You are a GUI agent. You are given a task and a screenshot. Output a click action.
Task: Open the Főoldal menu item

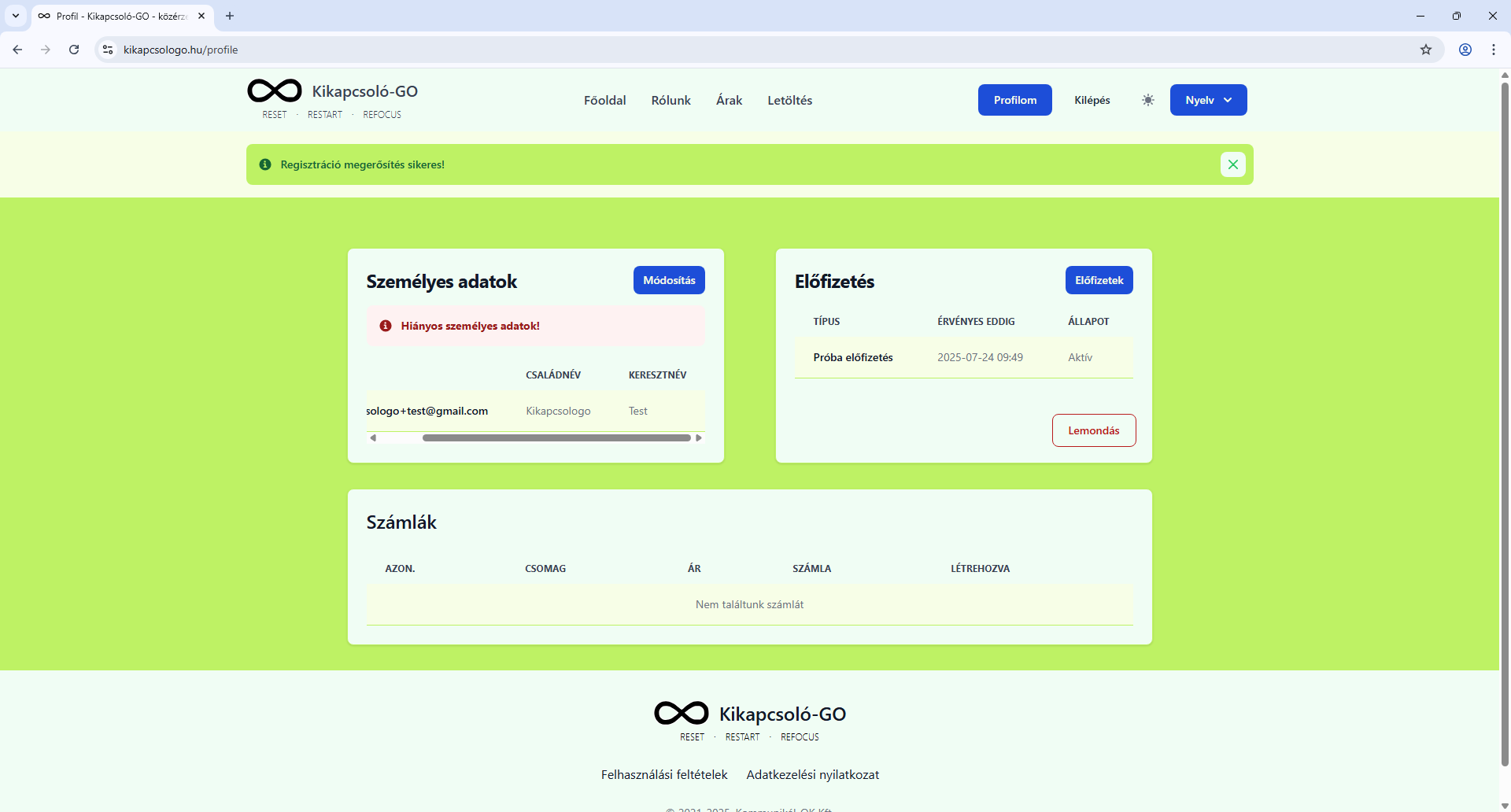[604, 100]
